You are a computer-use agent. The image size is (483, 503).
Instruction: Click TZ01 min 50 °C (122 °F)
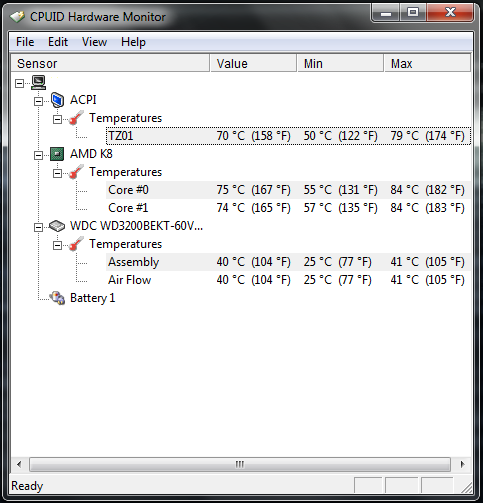tap(341, 136)
